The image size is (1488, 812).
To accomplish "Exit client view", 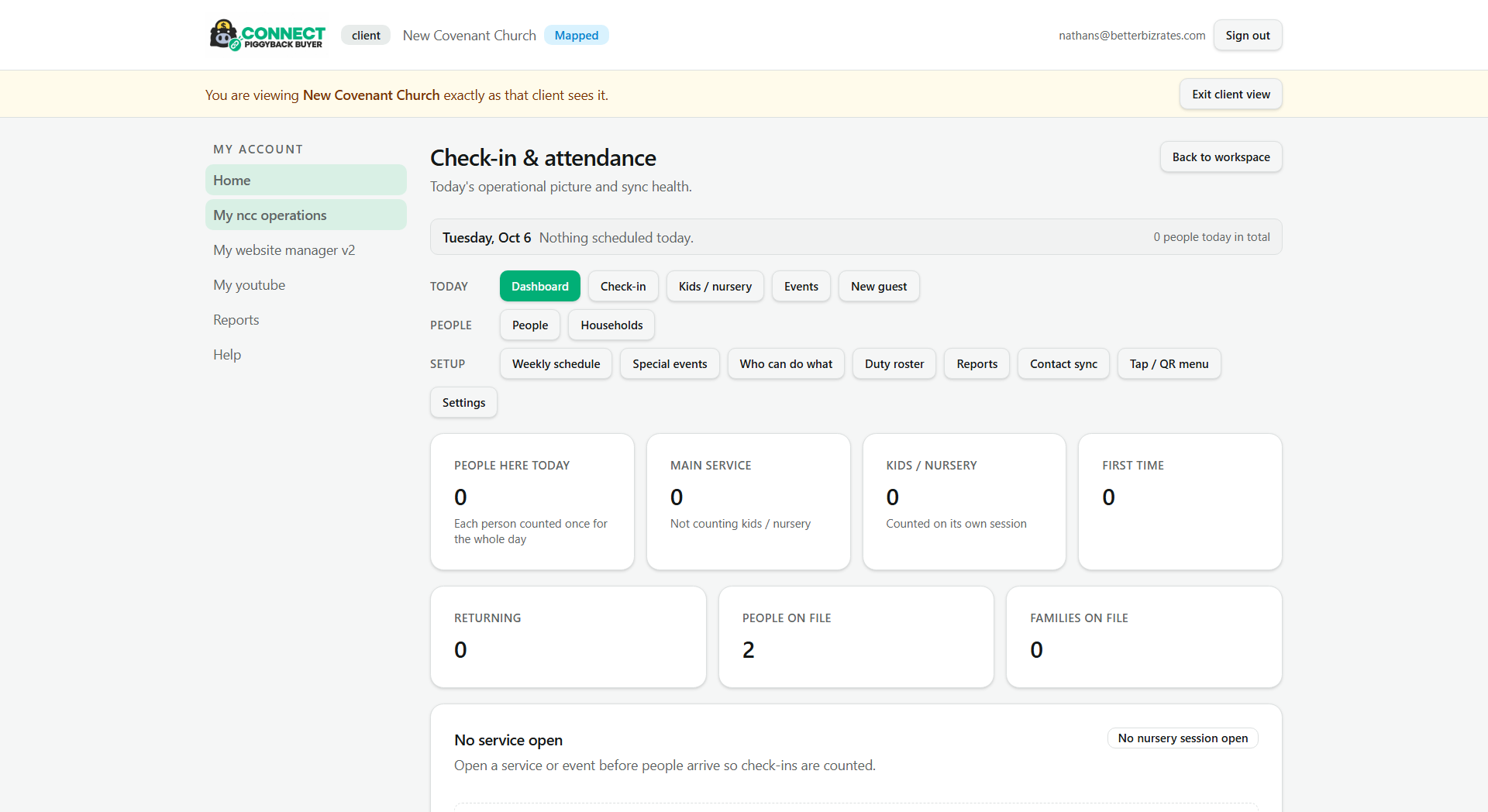I will [1231, 95].
